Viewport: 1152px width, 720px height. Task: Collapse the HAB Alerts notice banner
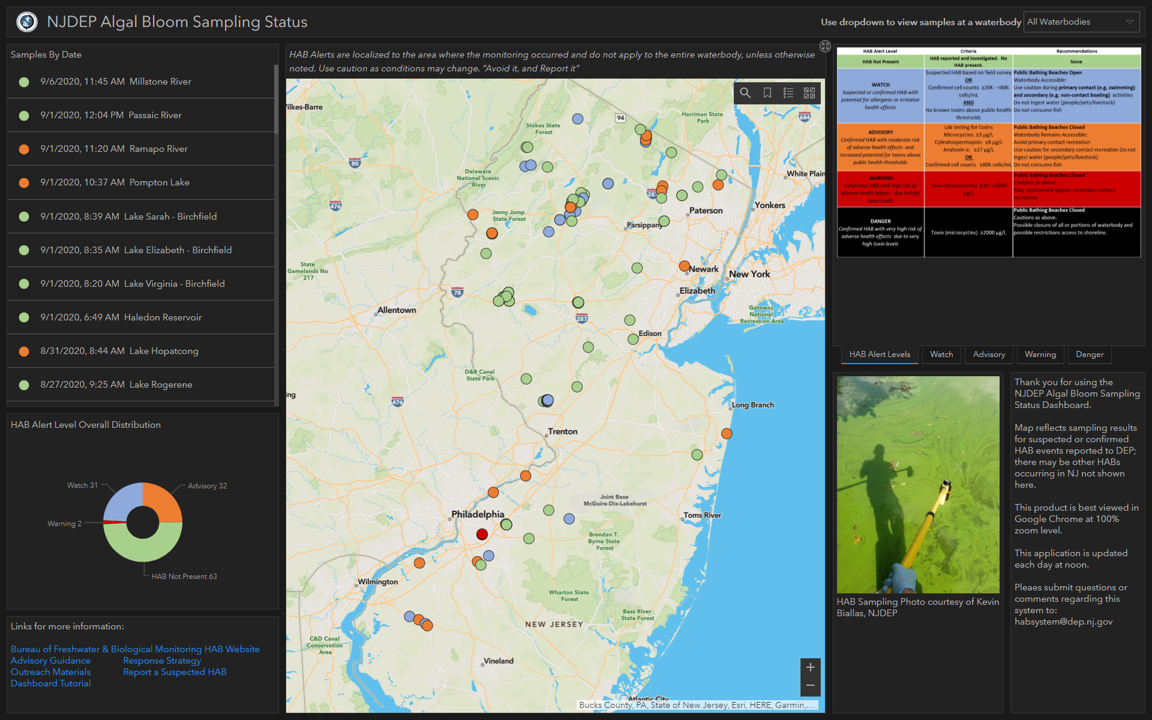click(824, 46)
